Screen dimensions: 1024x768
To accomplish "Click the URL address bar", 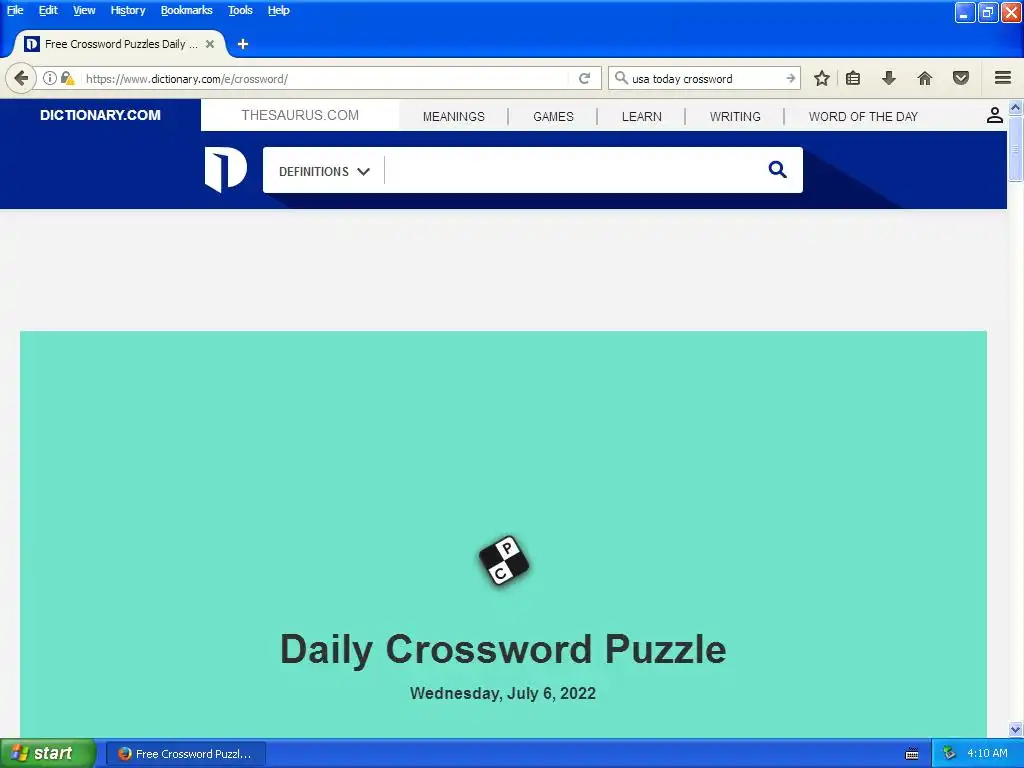I will (327, 78).
